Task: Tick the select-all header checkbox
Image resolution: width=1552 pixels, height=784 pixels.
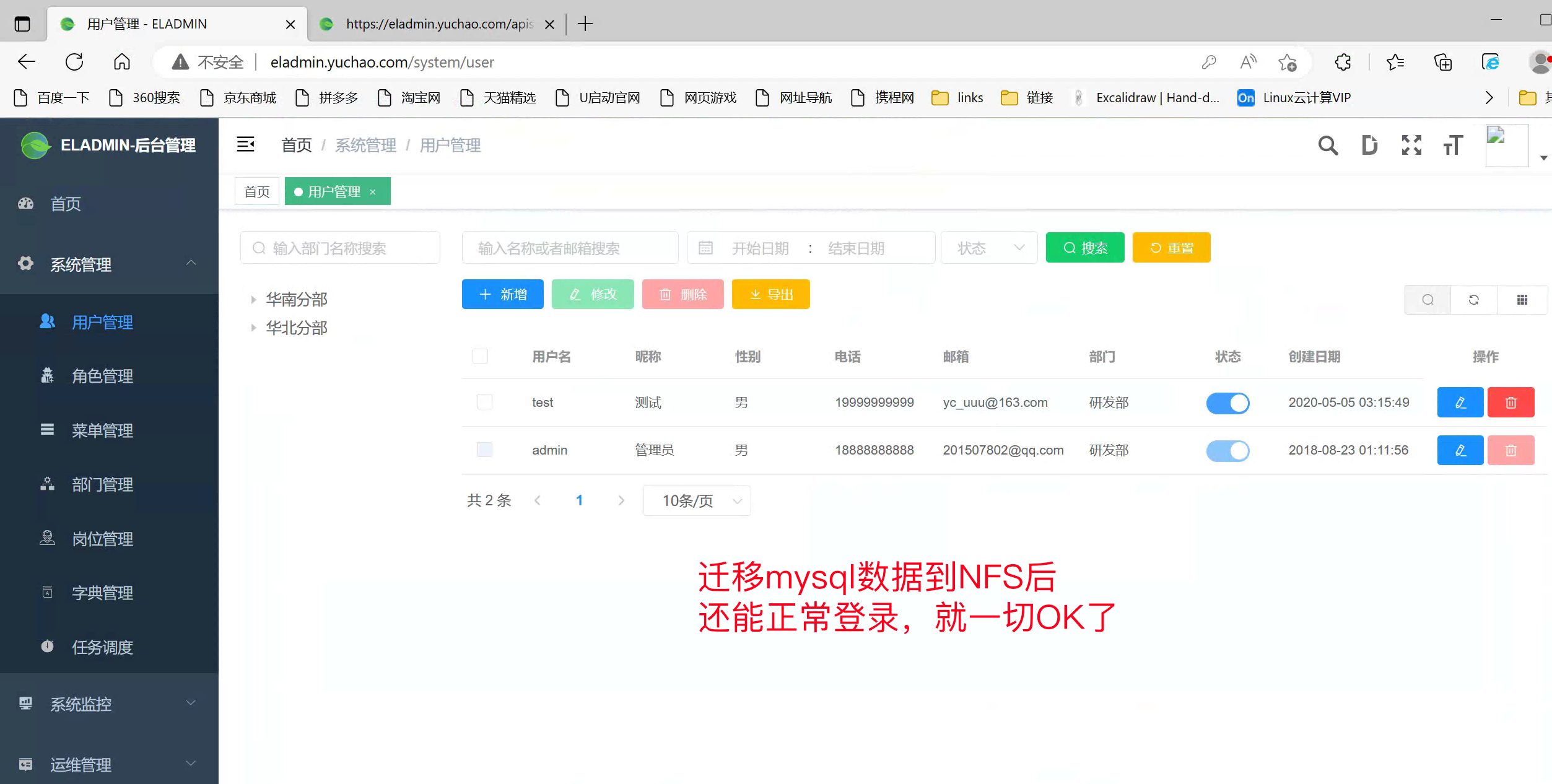Action: [480, 356]
